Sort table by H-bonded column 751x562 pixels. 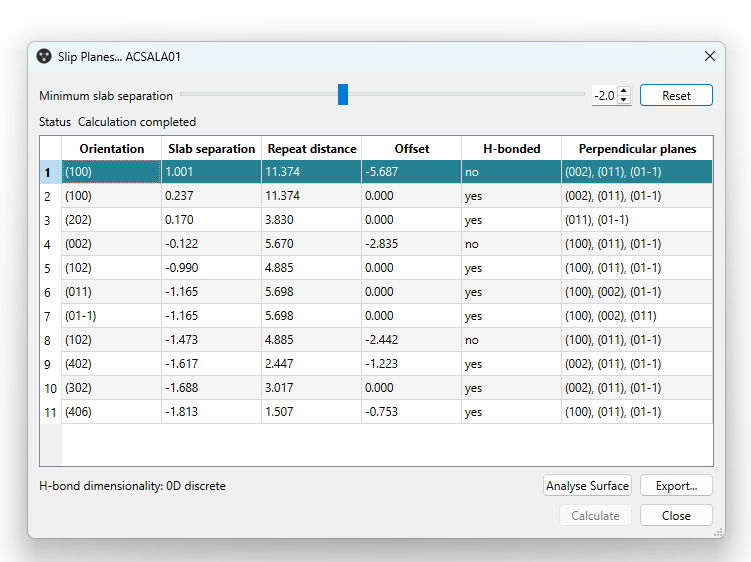coord(511,149)
